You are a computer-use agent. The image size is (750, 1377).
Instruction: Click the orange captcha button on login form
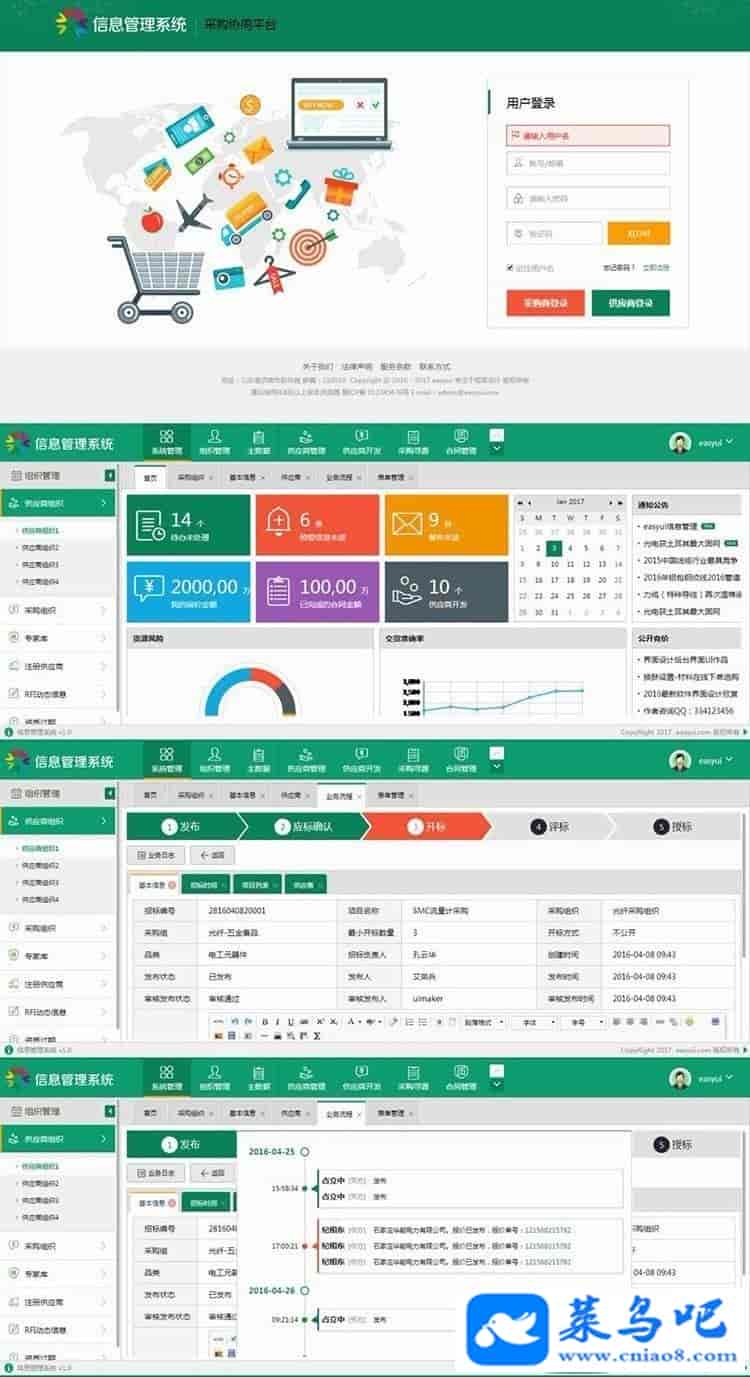pos(639,233)
